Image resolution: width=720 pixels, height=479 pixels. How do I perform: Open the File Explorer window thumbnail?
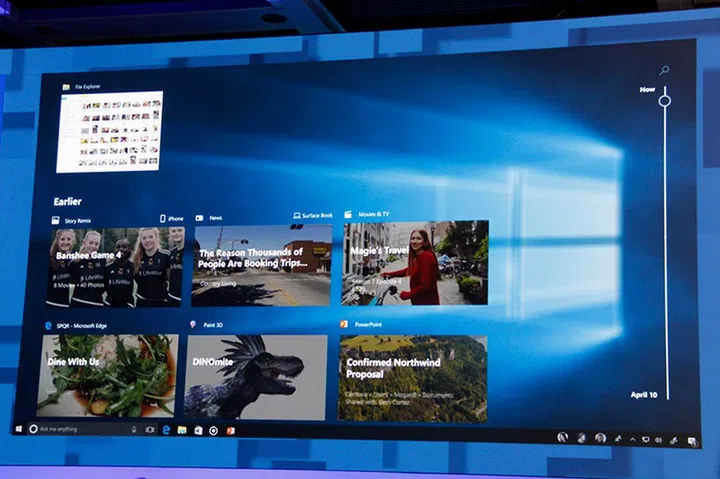(109, 132)
